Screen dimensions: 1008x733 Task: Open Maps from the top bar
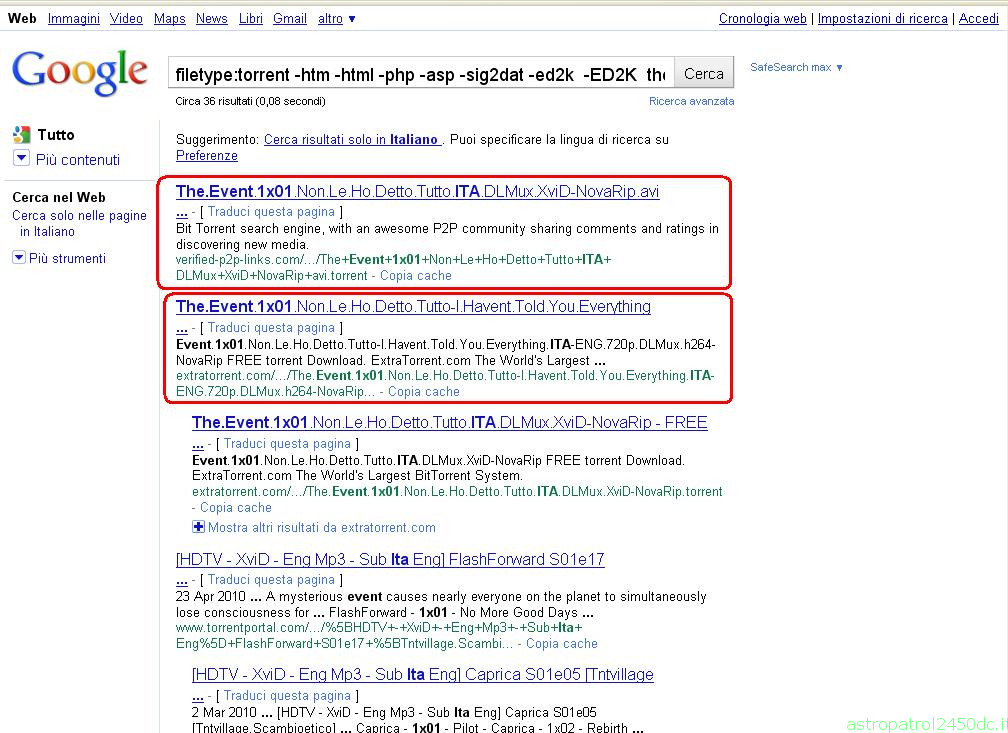pos(170,19)
